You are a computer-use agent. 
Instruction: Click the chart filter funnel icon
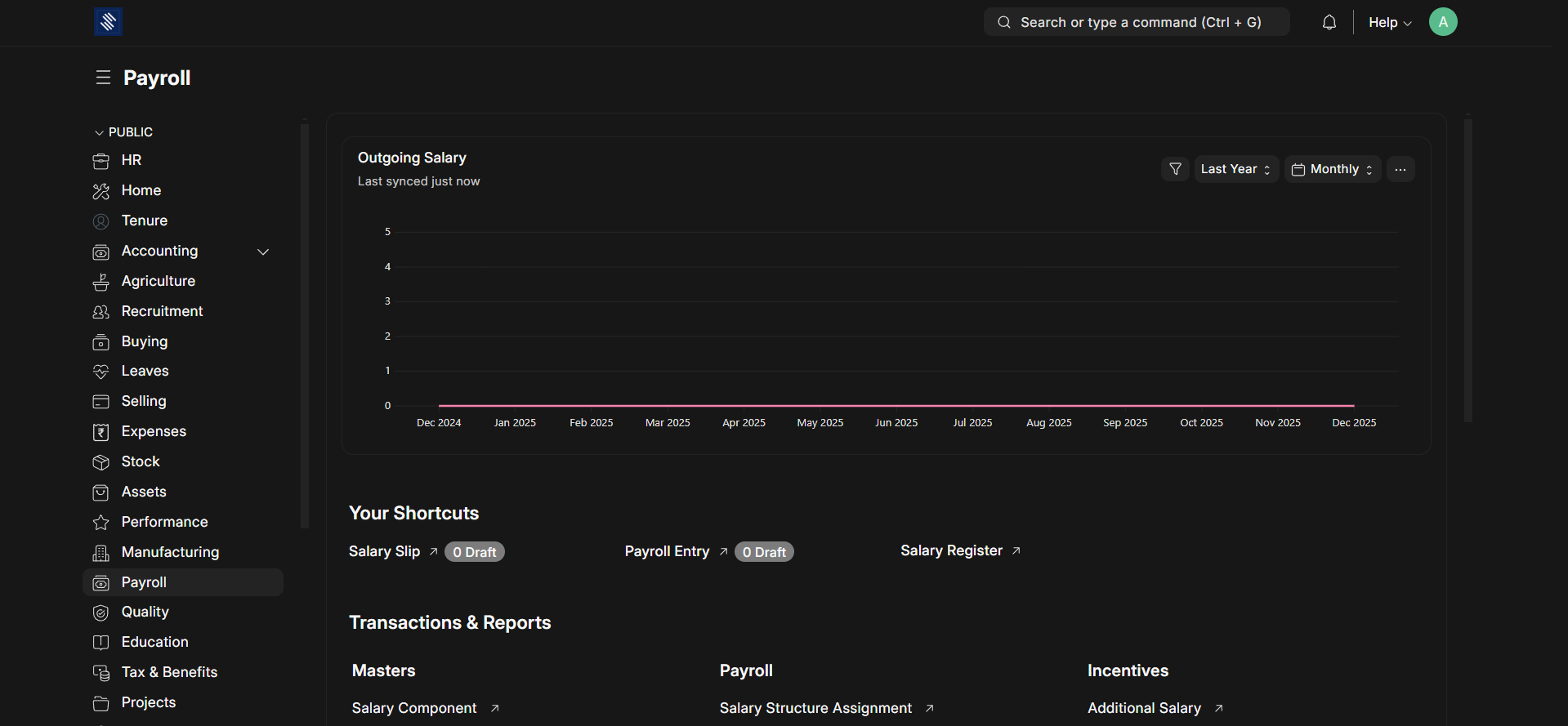(x=1175, y=169)
